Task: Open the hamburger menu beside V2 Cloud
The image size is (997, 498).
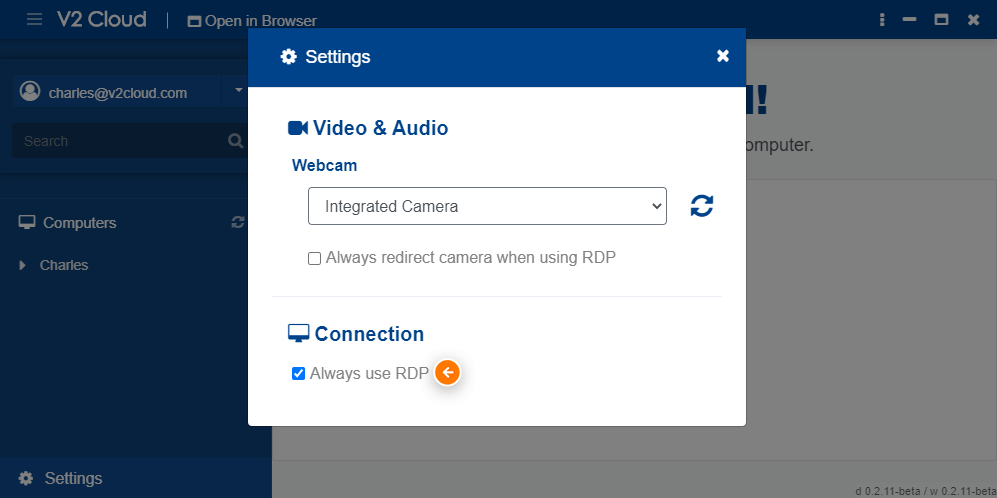Action: pyautogui.click(x=34, y=20)
